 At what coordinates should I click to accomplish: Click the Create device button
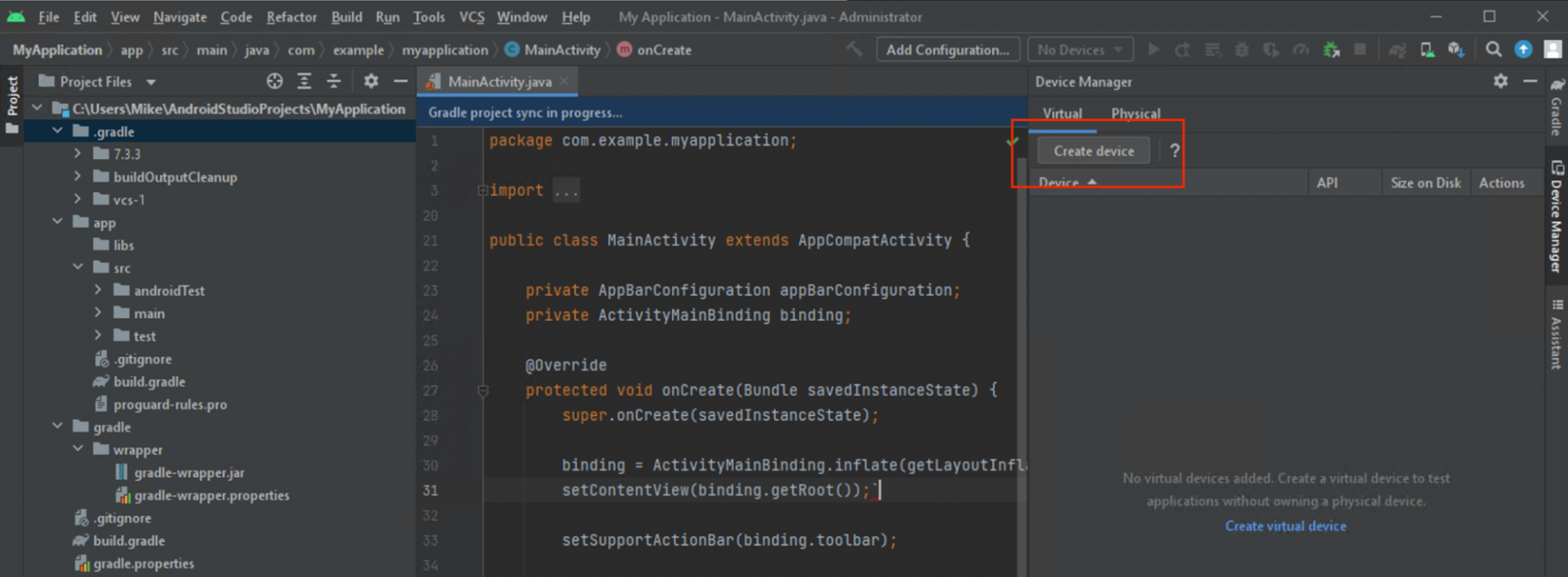[1094, 151]
